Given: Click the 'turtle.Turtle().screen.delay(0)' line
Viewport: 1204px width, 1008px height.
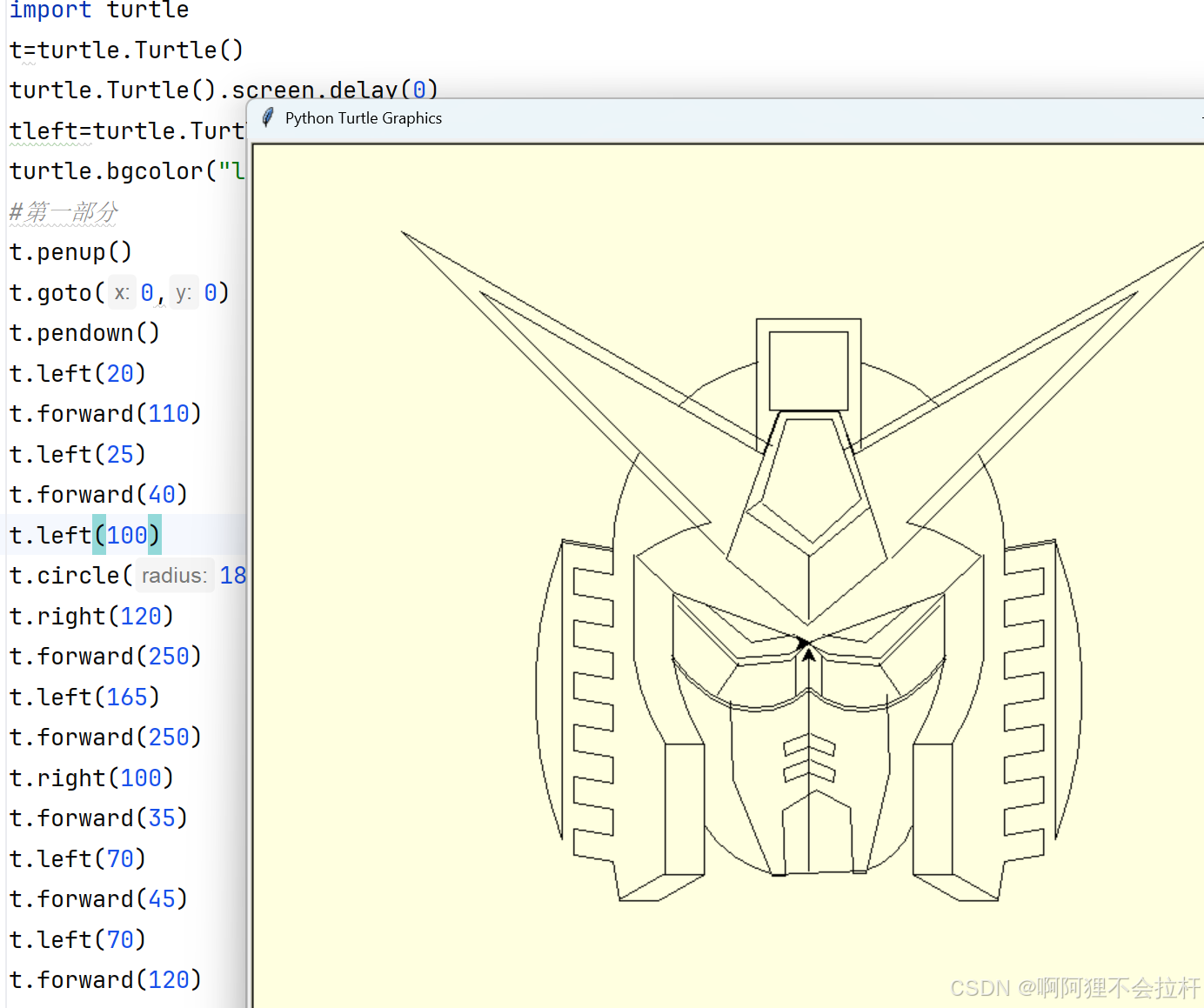Looking at the screenshot, I should (224, 90).
